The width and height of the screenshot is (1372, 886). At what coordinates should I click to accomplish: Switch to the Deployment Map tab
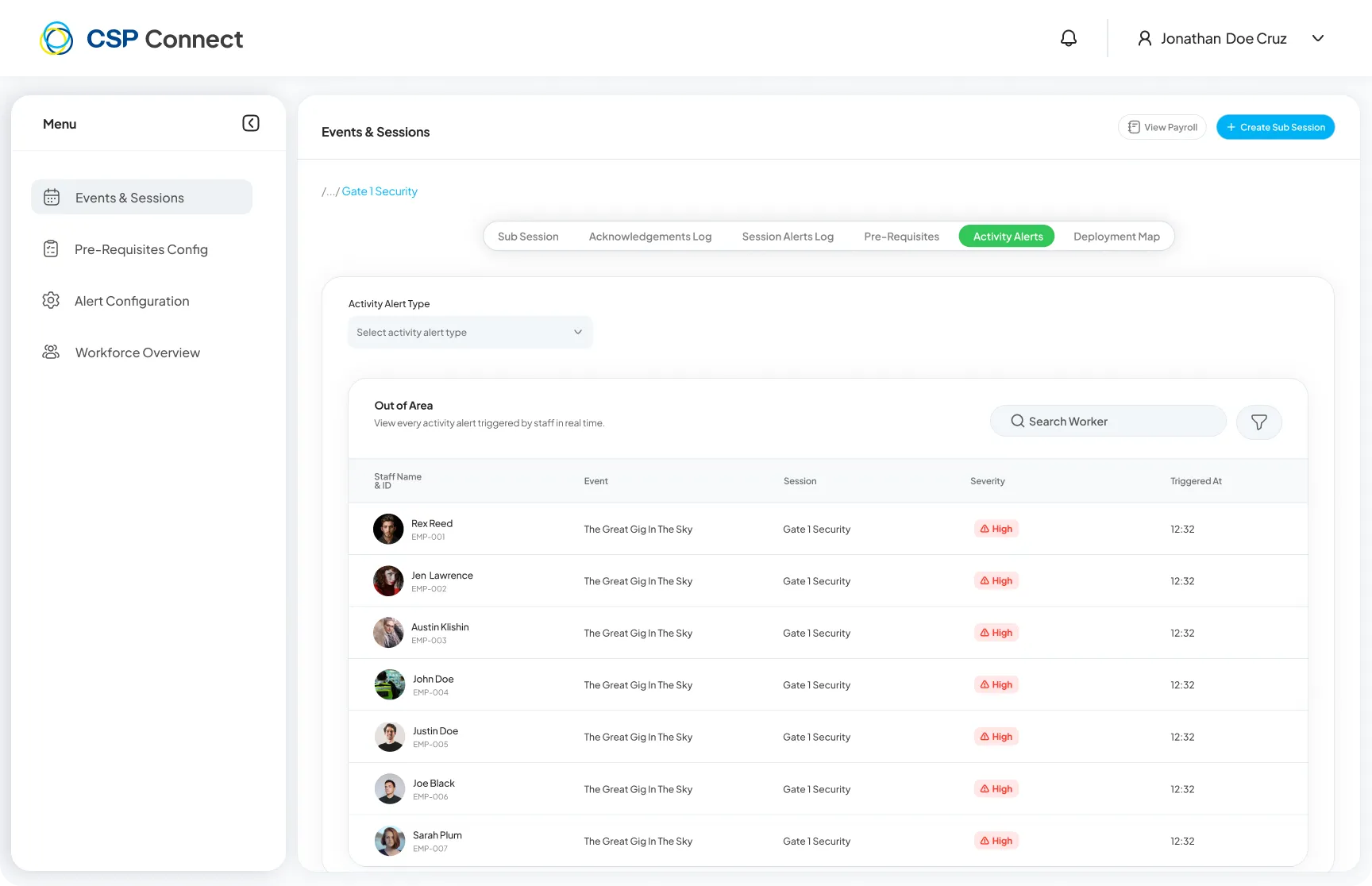pos(1116,237)
